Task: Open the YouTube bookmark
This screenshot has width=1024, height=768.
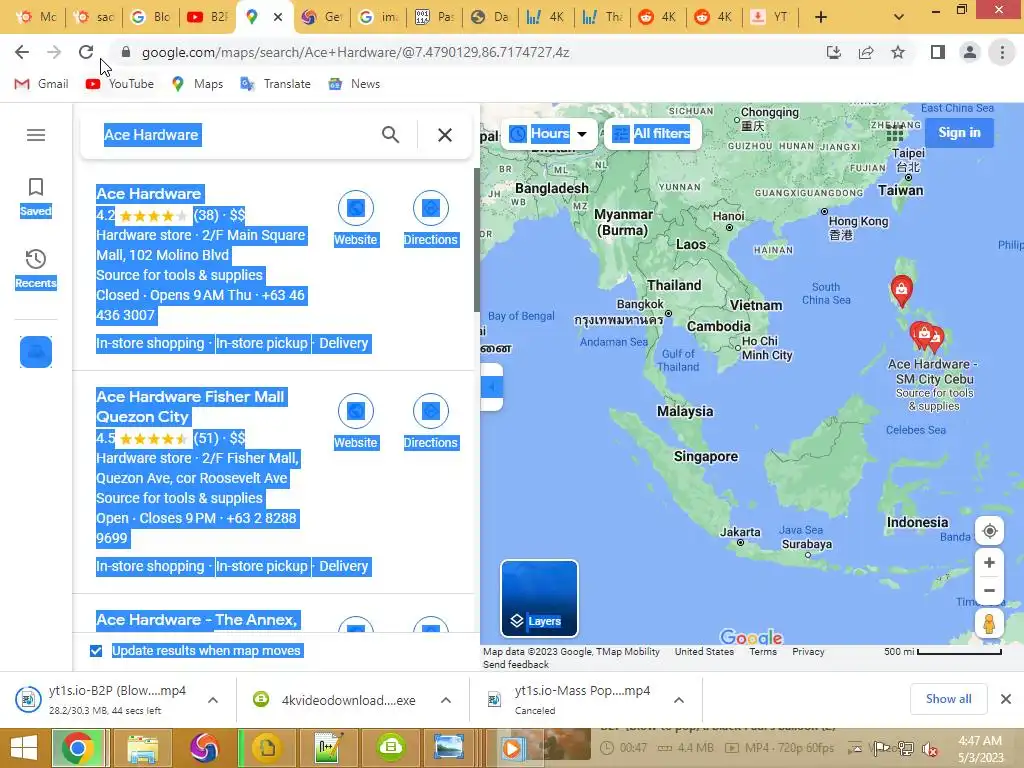Action: pyautogui.click(x=120, y=84)
